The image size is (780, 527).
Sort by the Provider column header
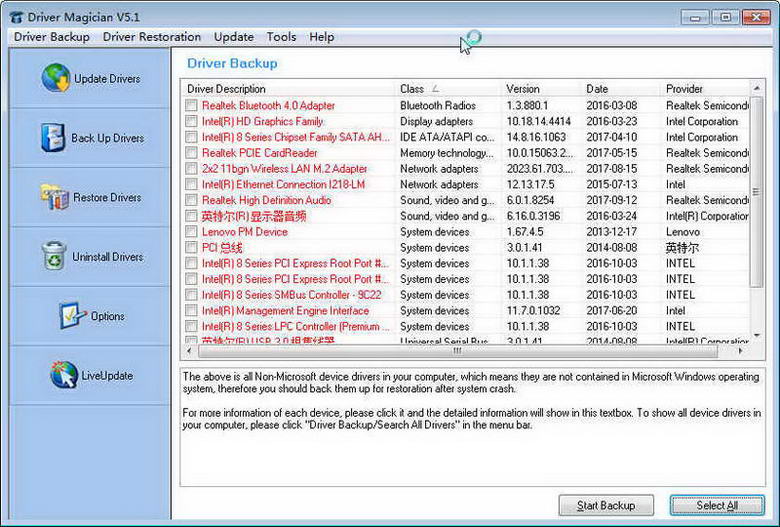(705, 89)
